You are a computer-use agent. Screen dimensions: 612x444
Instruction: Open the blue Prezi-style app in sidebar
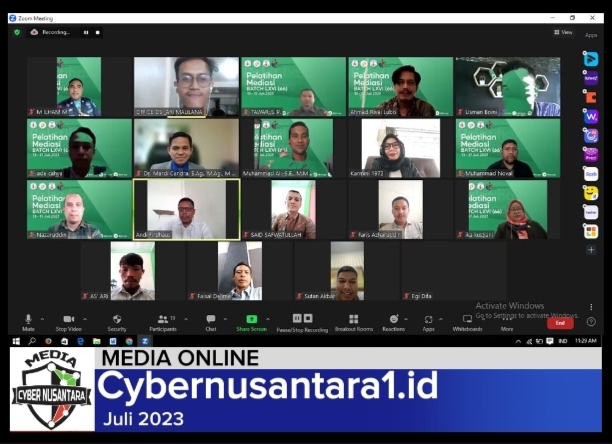tap(591, 59)
